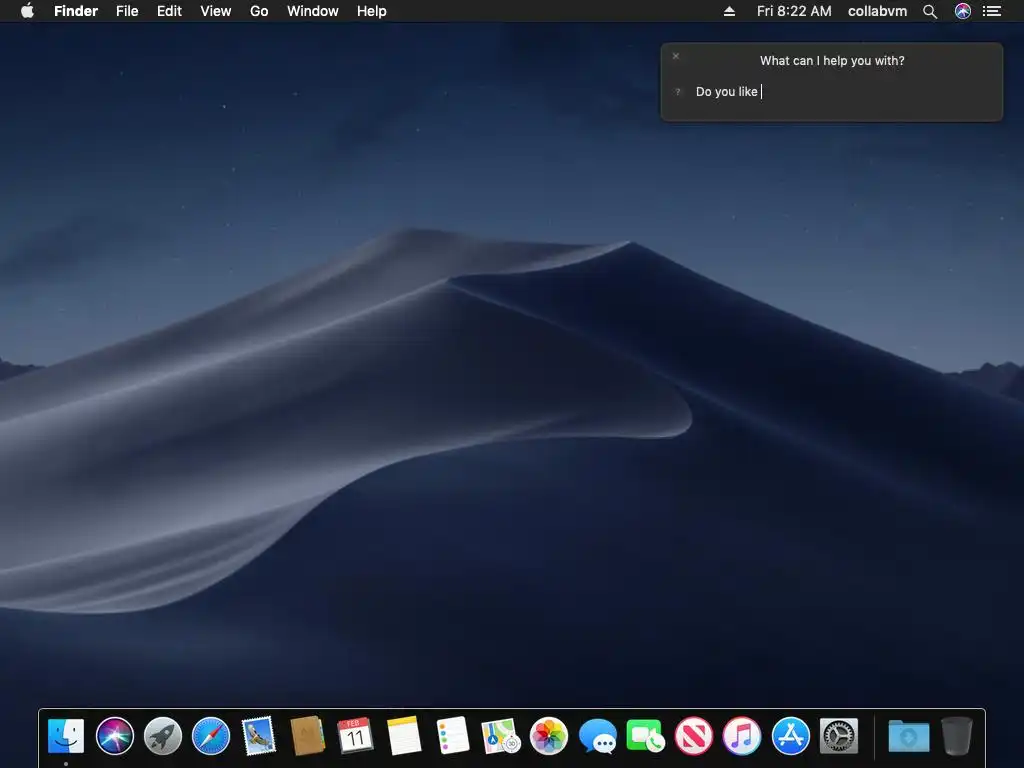The height and width of the screenshot is (768, 1024).
Task: Open iTunes music note icon
Action: pyautogui.click(x=742, y=736)
